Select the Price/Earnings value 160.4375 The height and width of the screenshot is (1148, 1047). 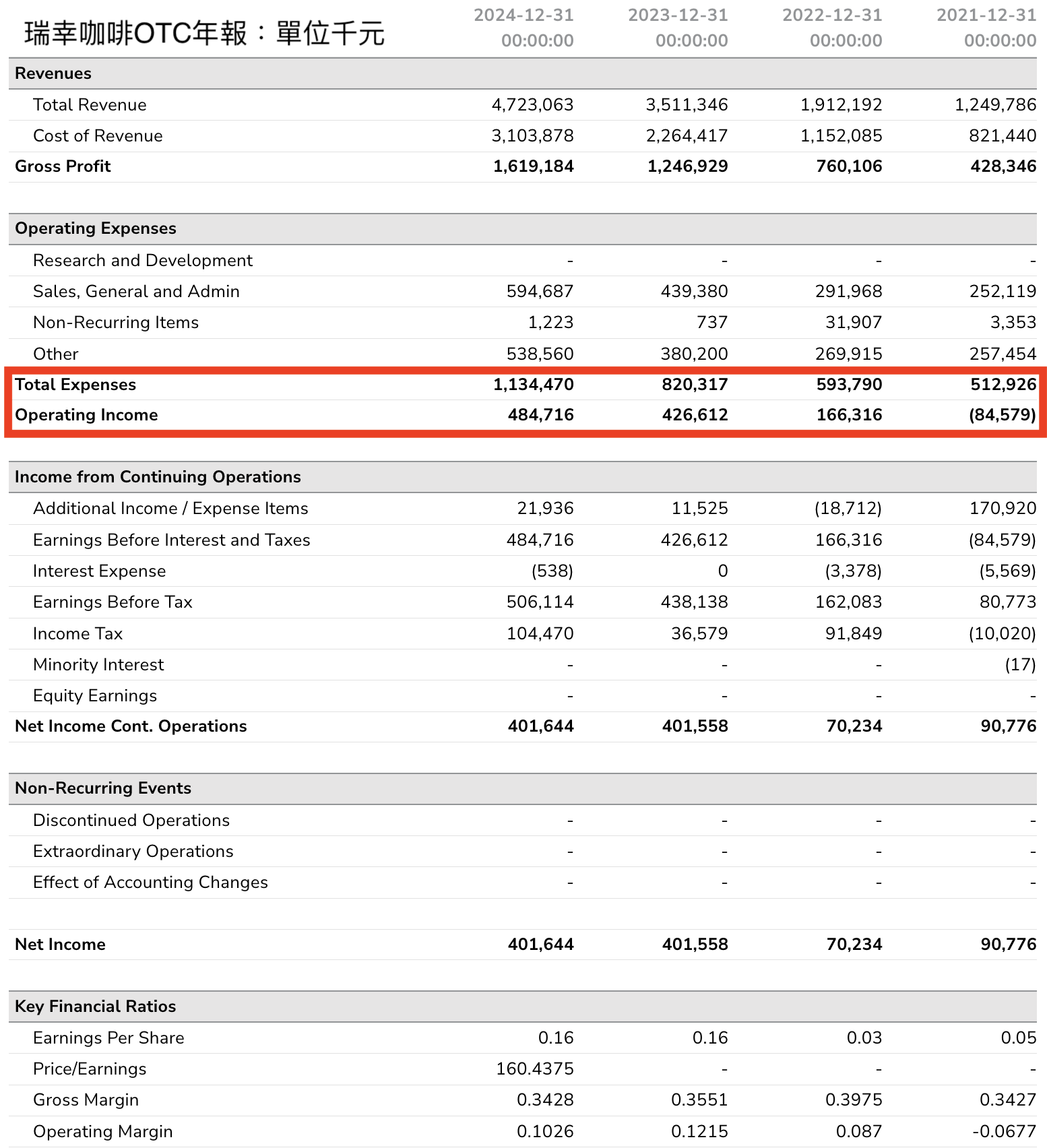(x=535, y=1069)
